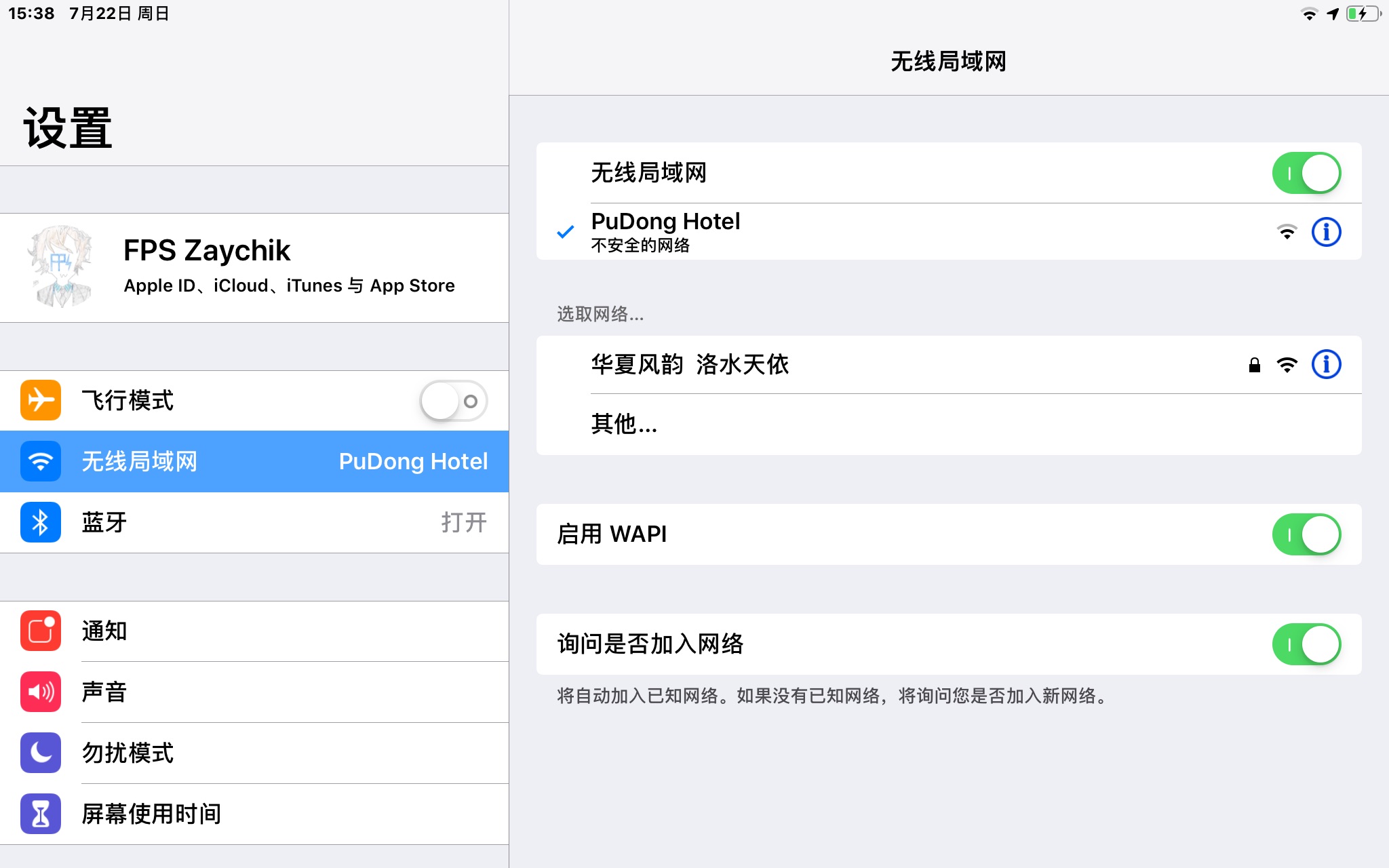Toggle 询问是否加入网络 switch off
The height and width of the screenshot is (868, 1389).
[1306, 644]
